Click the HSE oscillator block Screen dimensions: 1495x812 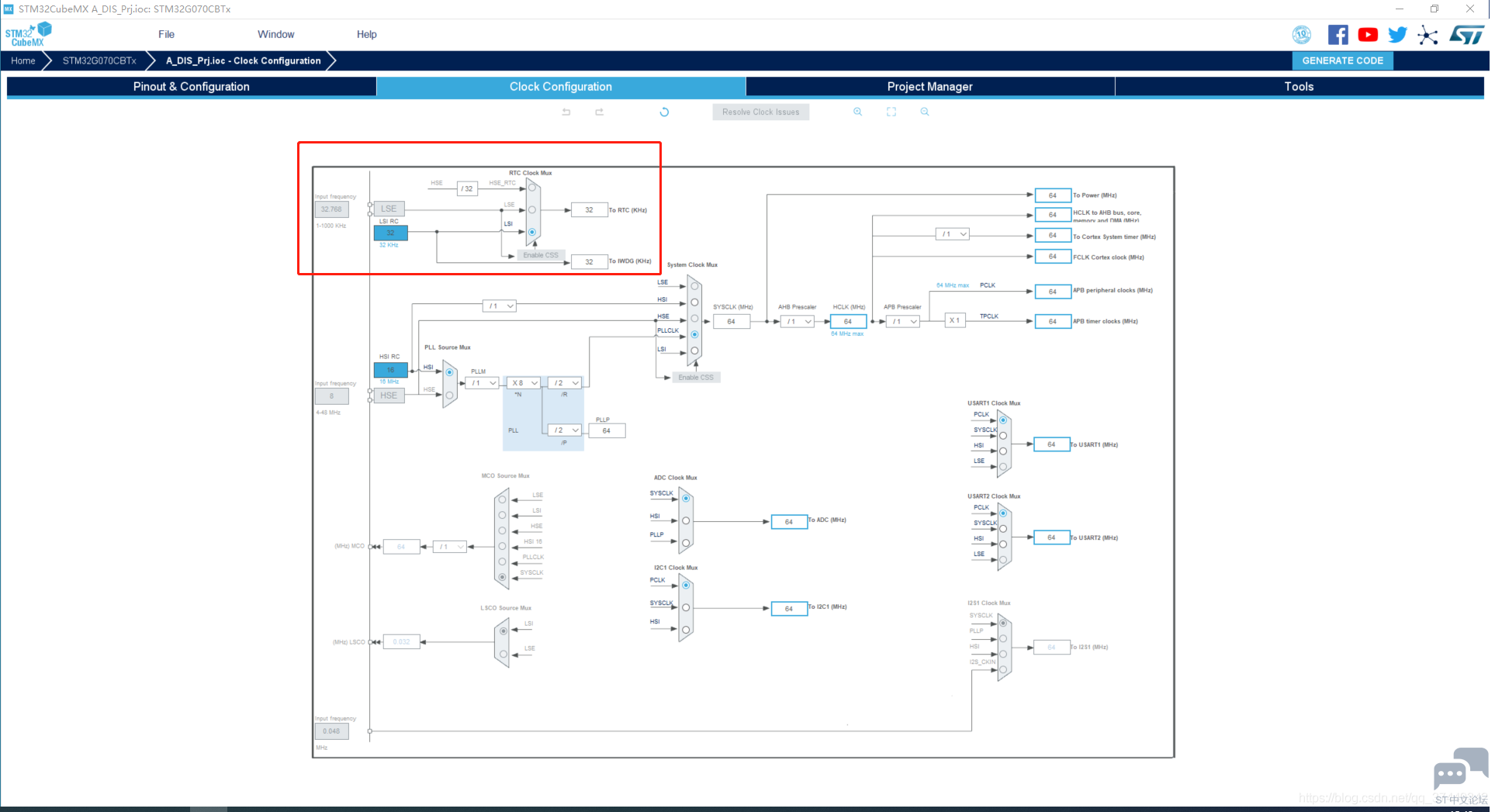389,396
